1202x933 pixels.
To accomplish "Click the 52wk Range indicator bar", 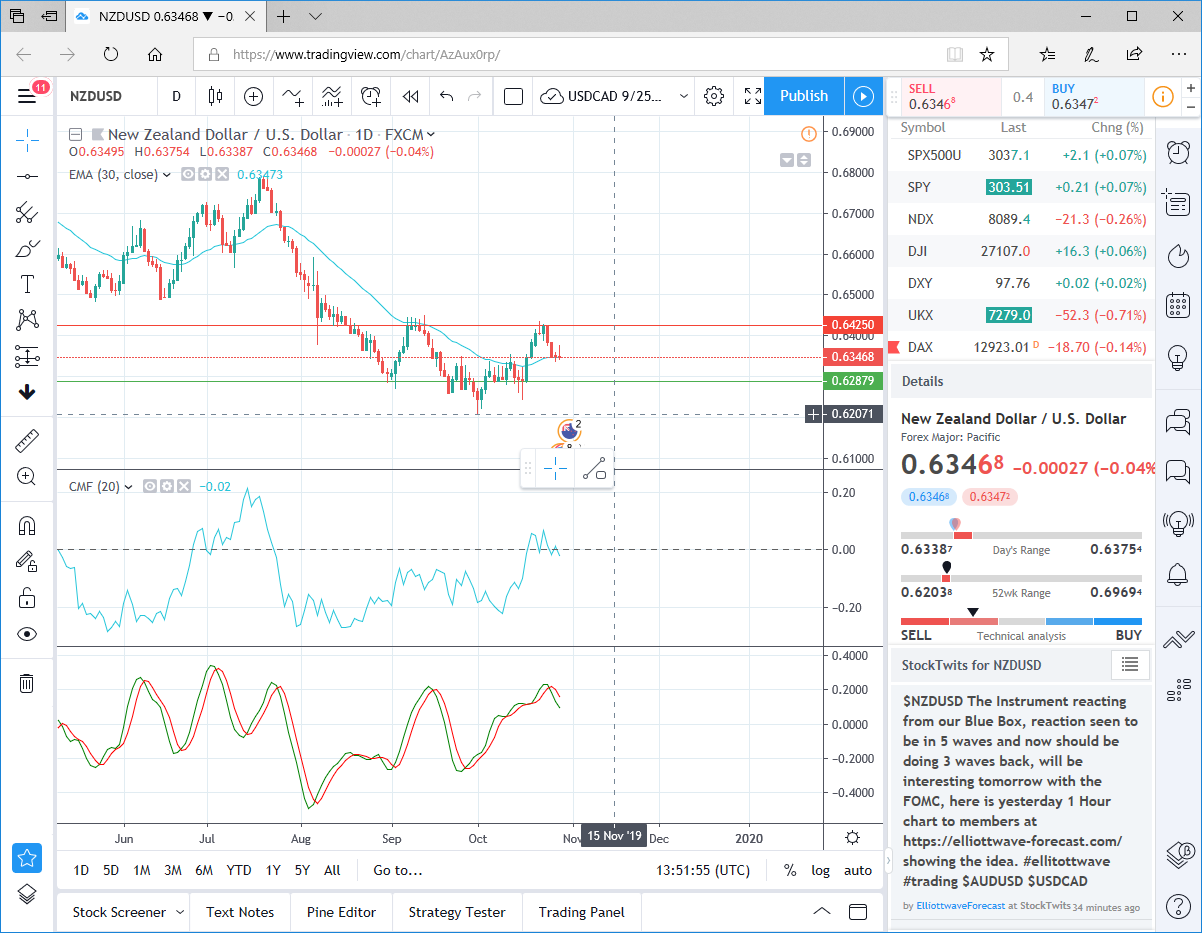I will (x=1021, y=578).
